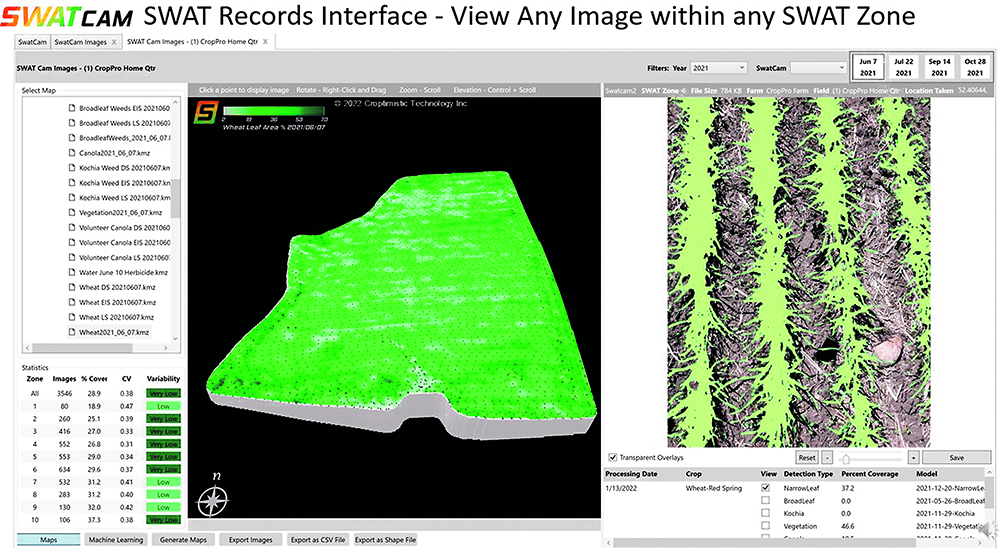Enable the Vegetation view checkbox
Image resolution: width=1000 pixels, height=553 pixels.
click(x=765, y=526)
